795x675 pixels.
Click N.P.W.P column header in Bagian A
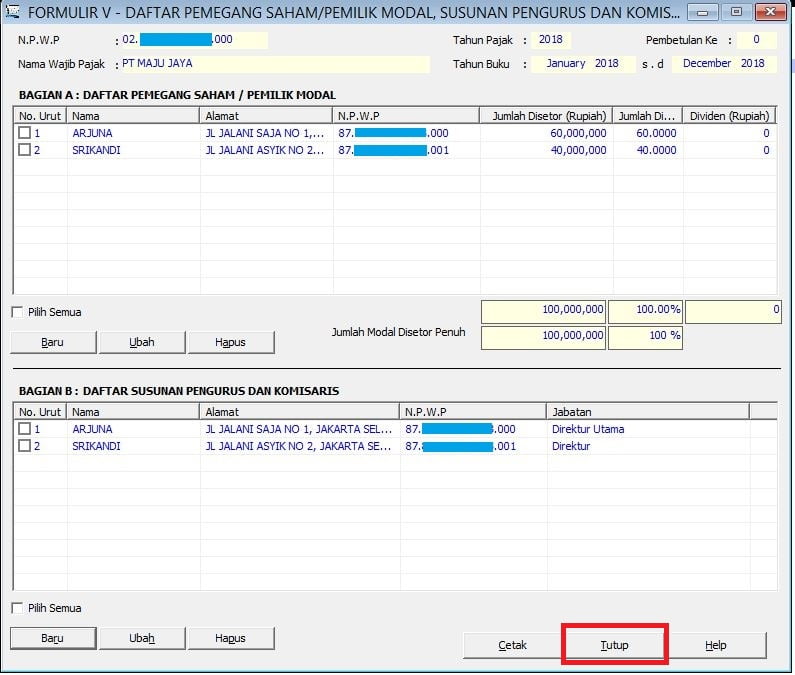pos(406,116)
